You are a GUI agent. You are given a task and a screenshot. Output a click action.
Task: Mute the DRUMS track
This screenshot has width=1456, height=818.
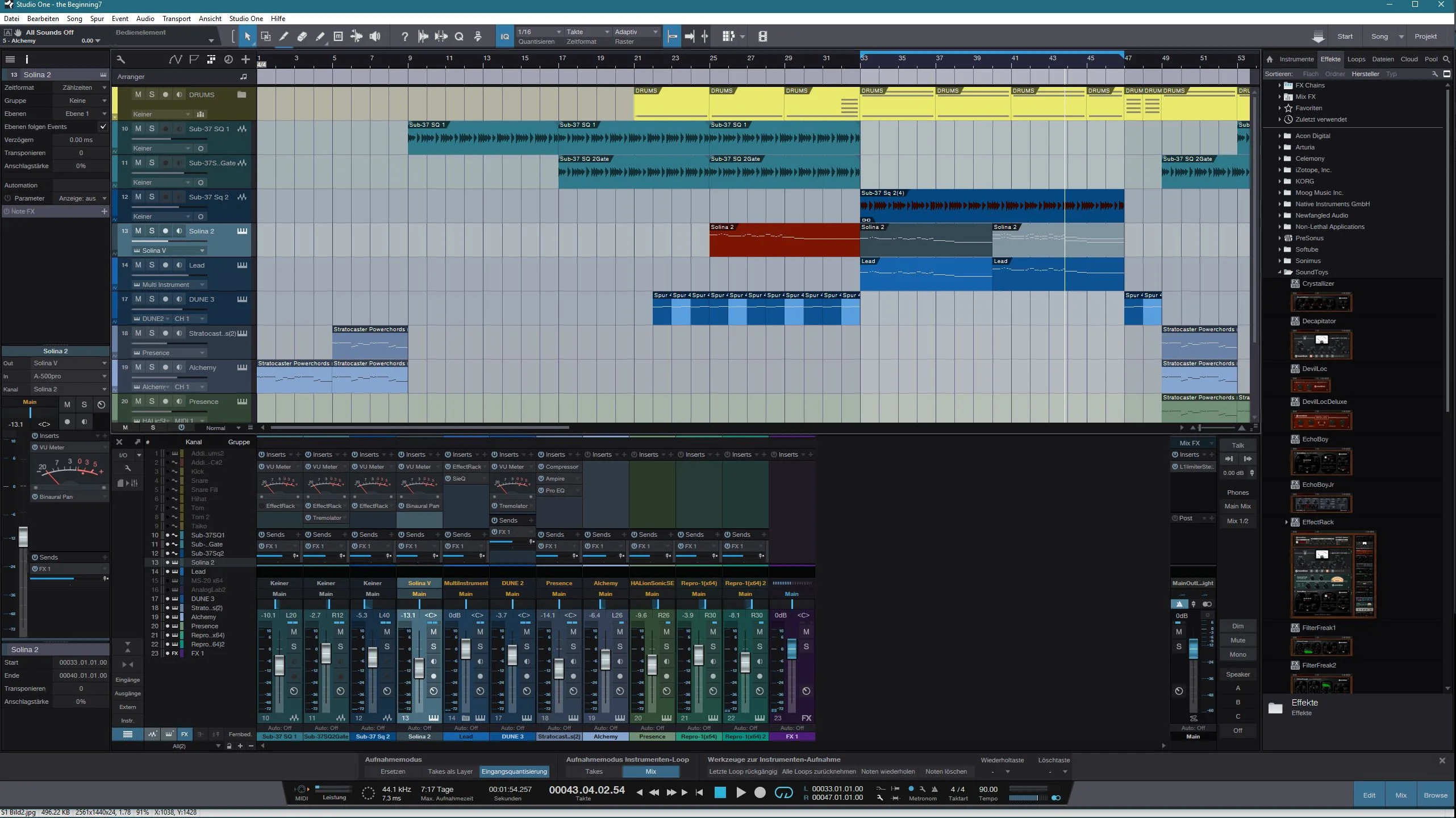pyautogui.click(x=138, y=94)
